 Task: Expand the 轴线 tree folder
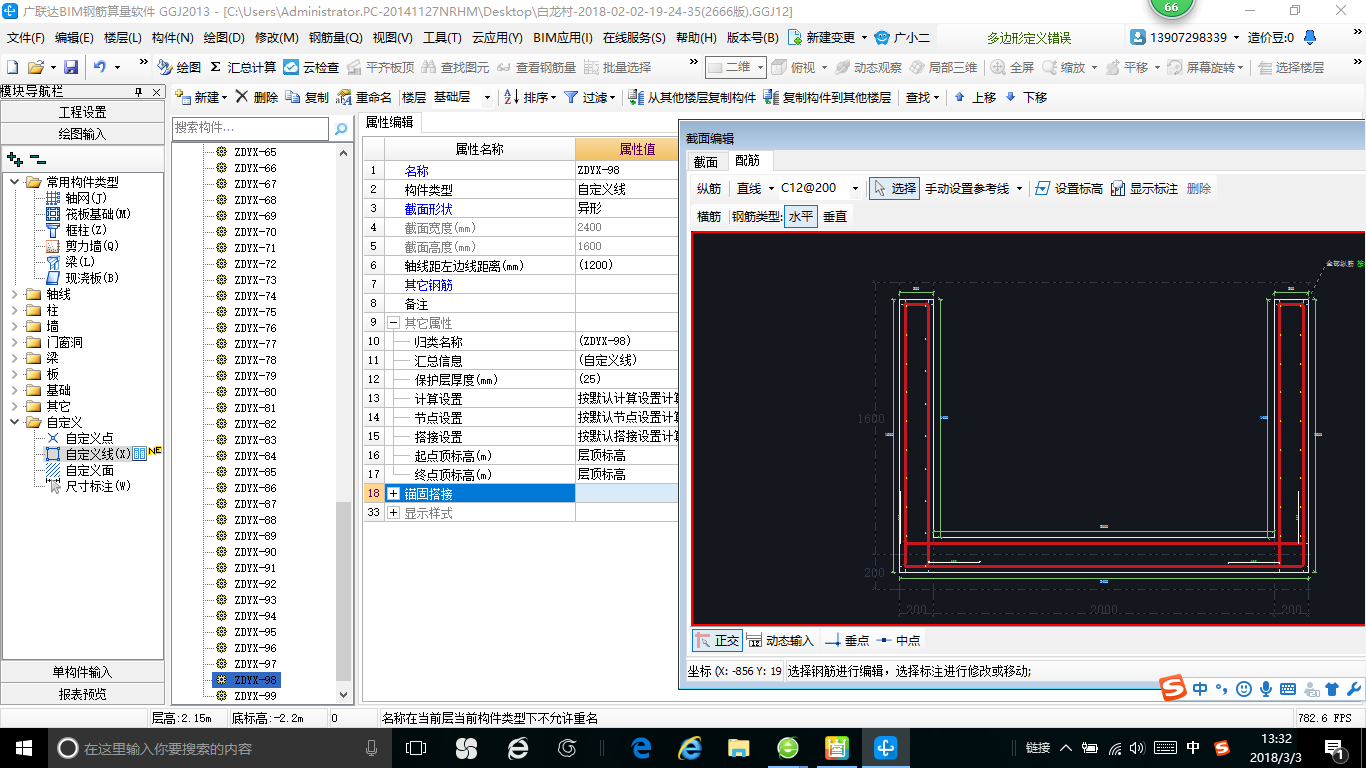[x=15, y=294]
